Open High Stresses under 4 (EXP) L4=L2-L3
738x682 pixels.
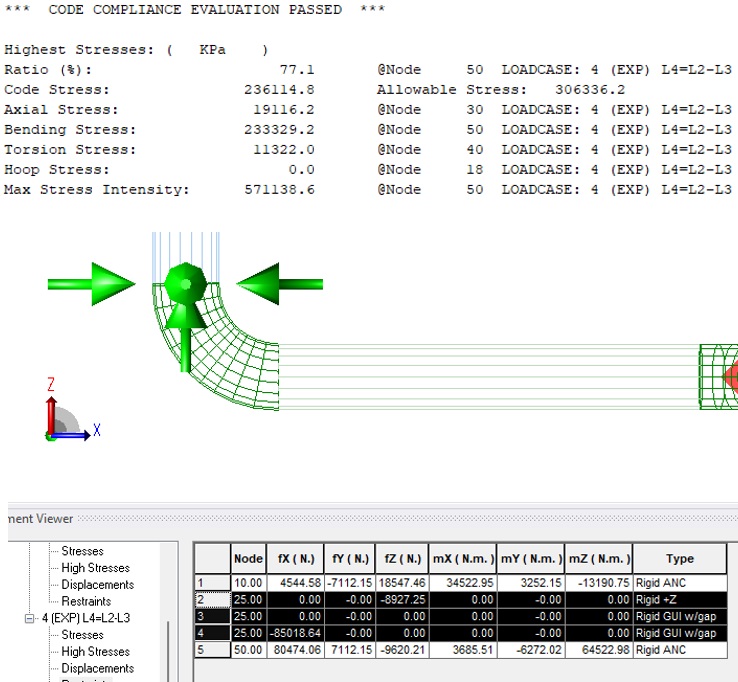point(95,652)
